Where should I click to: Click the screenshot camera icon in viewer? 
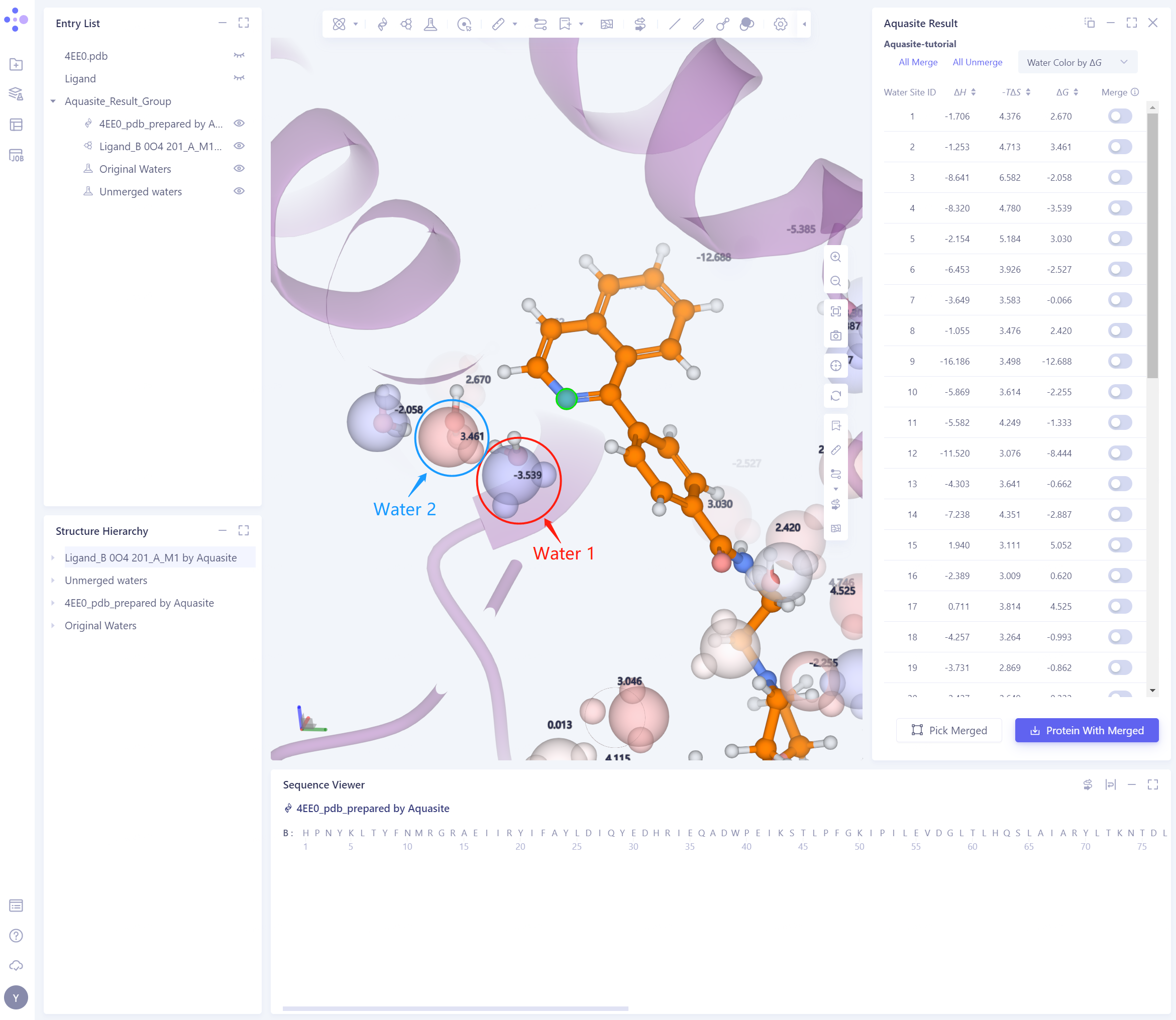835,336
